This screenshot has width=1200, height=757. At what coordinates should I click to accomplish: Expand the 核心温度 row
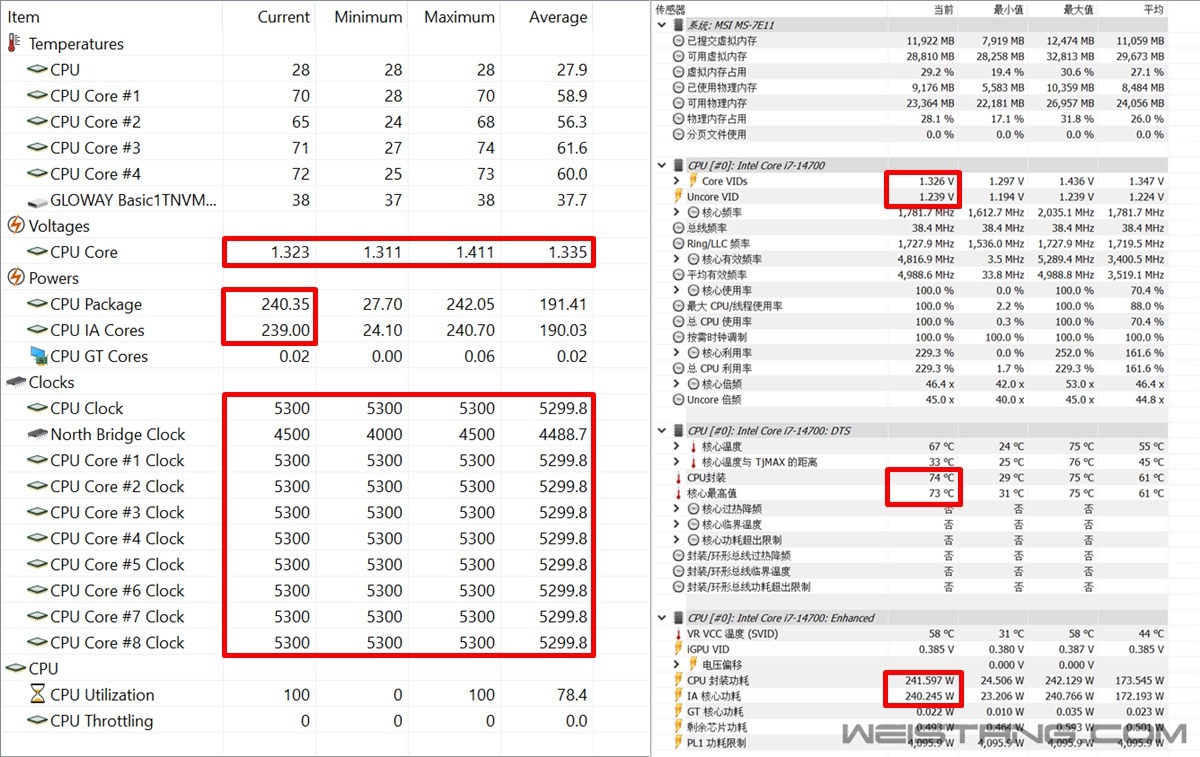[x=677, y=447]
